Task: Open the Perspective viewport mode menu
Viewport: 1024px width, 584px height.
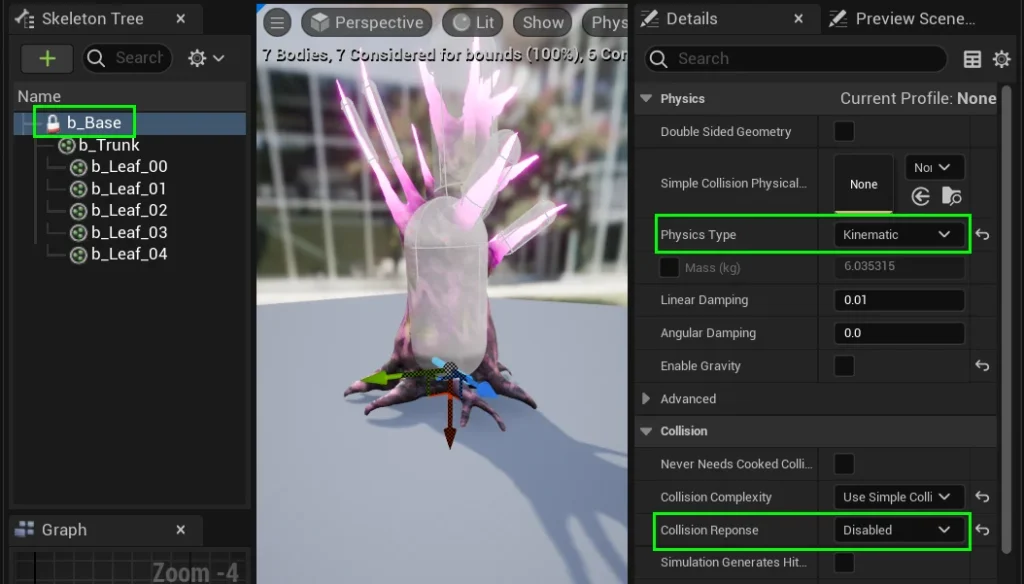Action: [x=366, y=22]
